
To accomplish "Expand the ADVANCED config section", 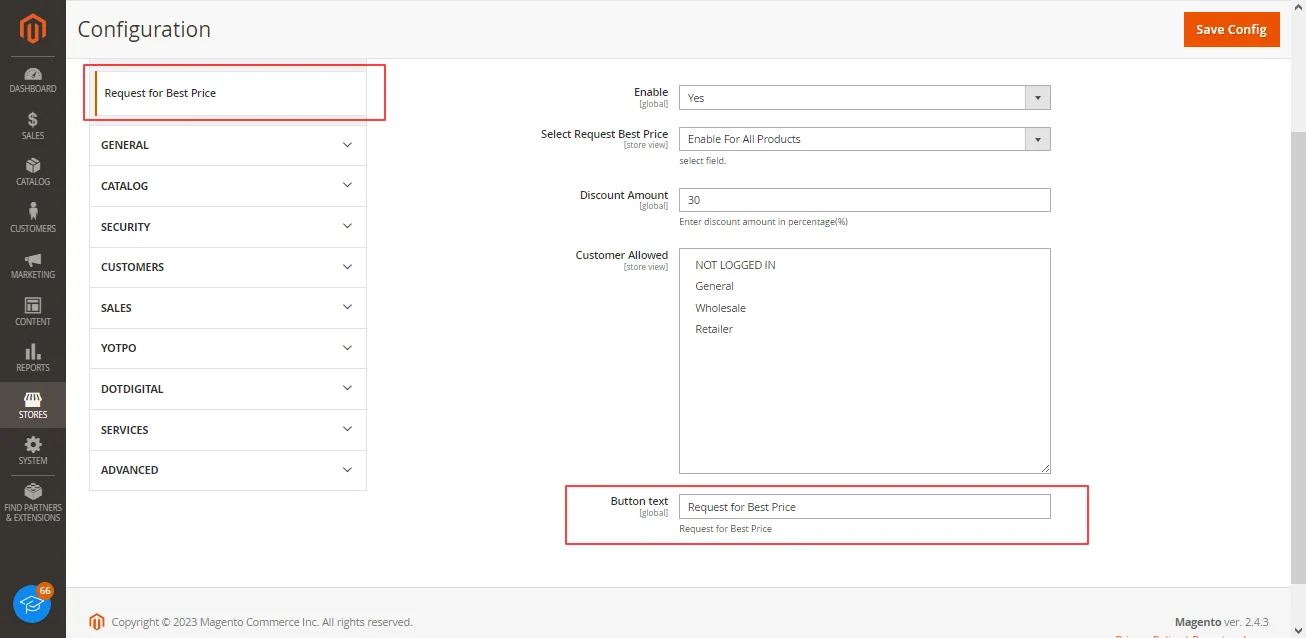I will pyautogui.click(x=228, y=470).
